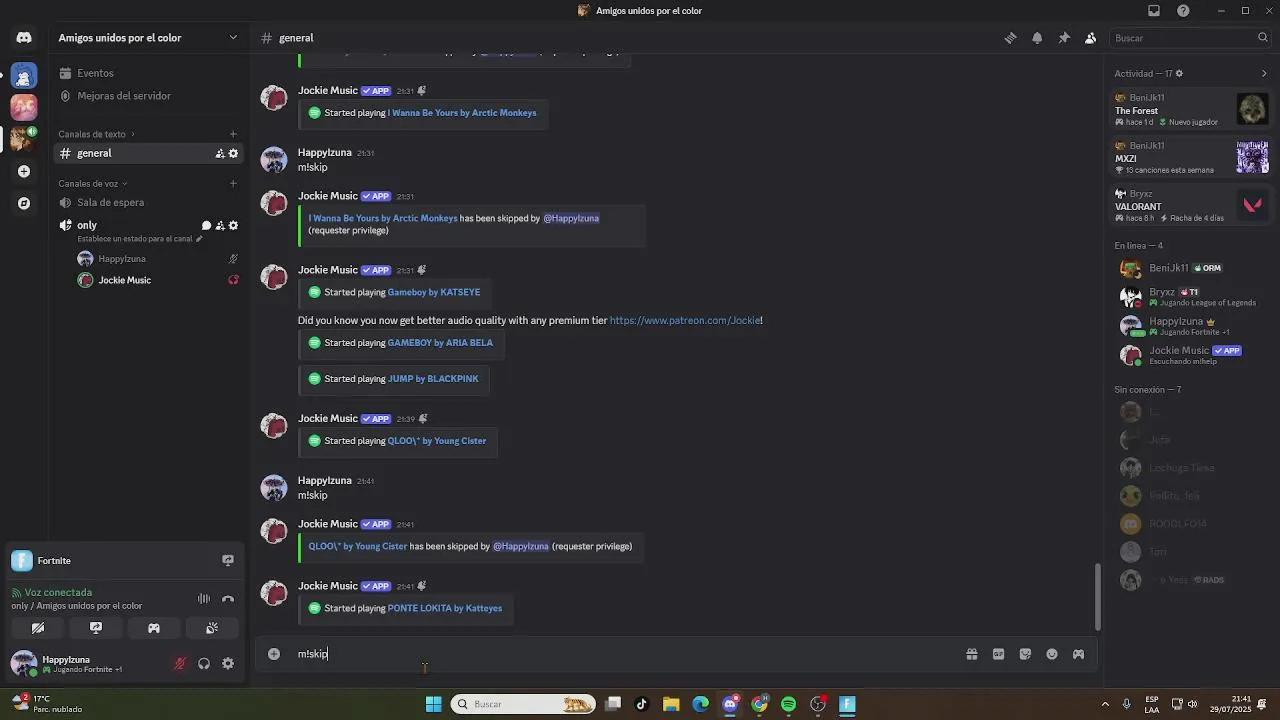Open the inbox icon in title bar
Screen dimensions: 1280x720
pos(1154,11)
